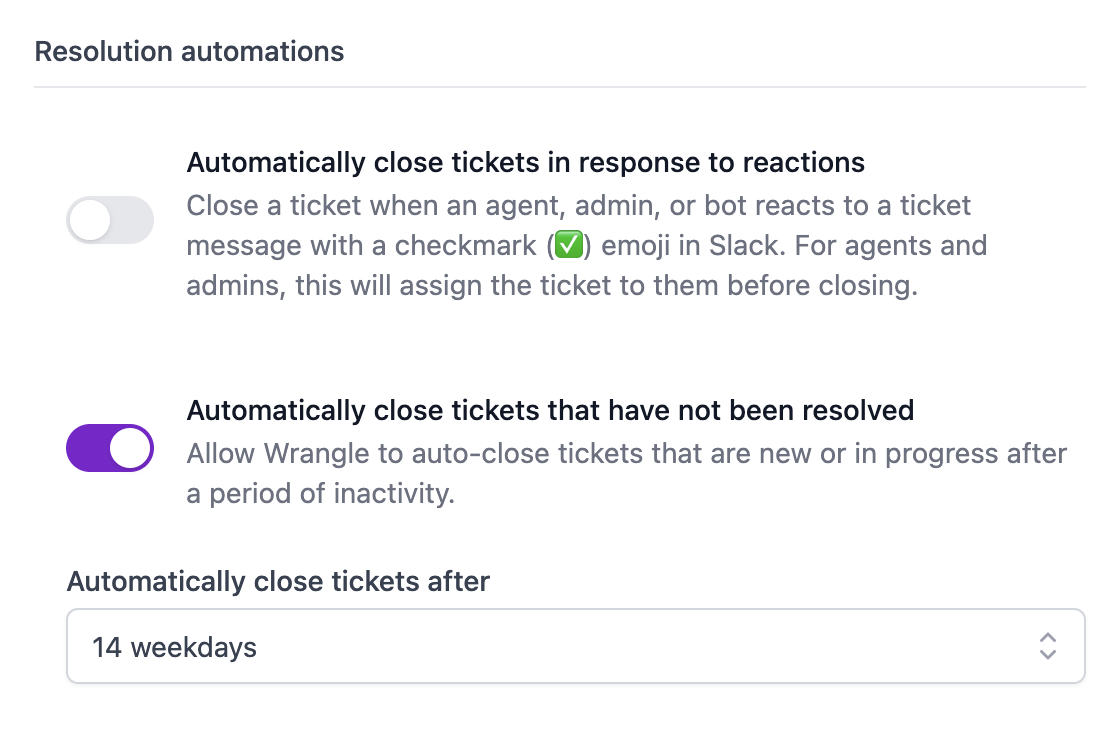Click the green checkmark emoji

568,246
